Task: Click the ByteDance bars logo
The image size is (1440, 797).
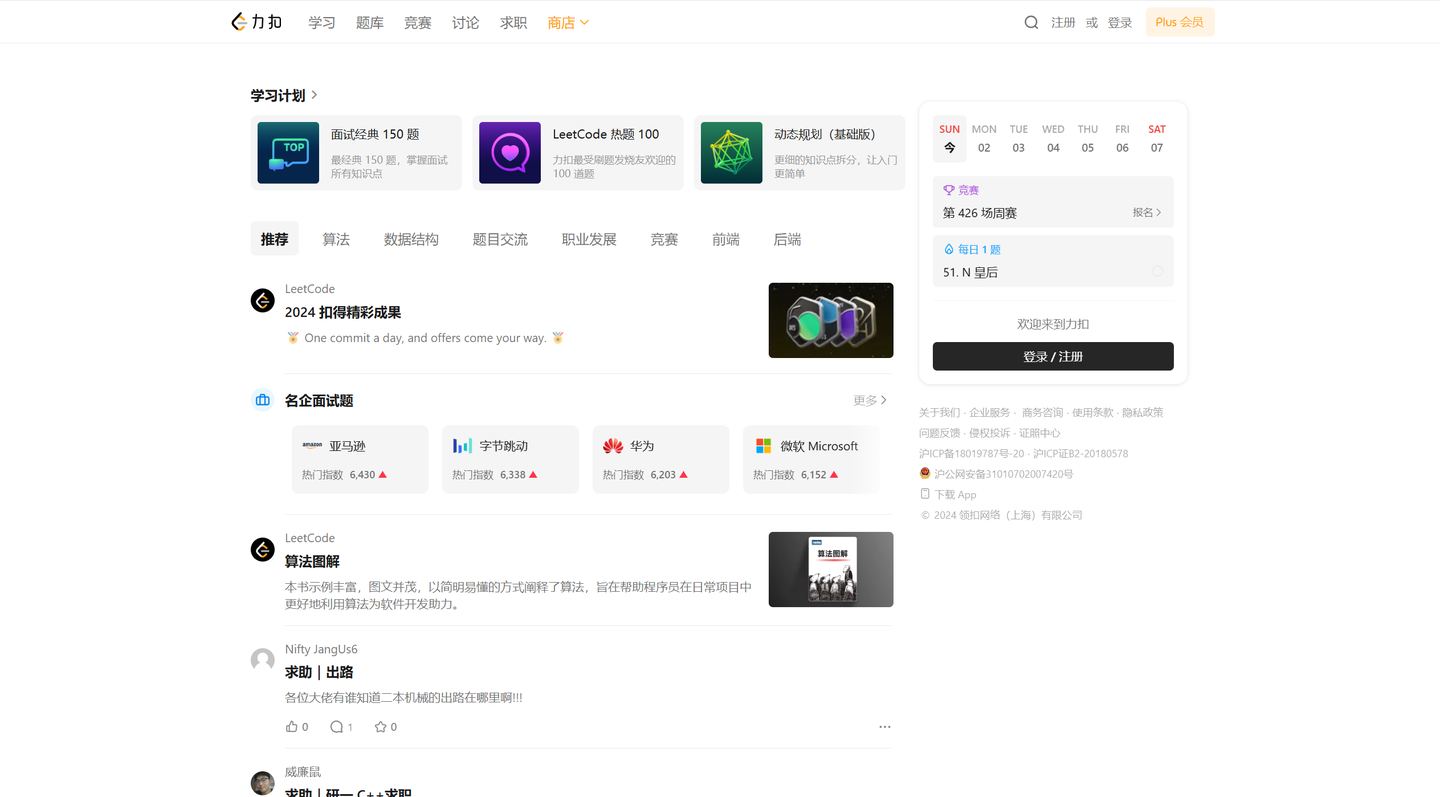Action: [x=462, y=446]
